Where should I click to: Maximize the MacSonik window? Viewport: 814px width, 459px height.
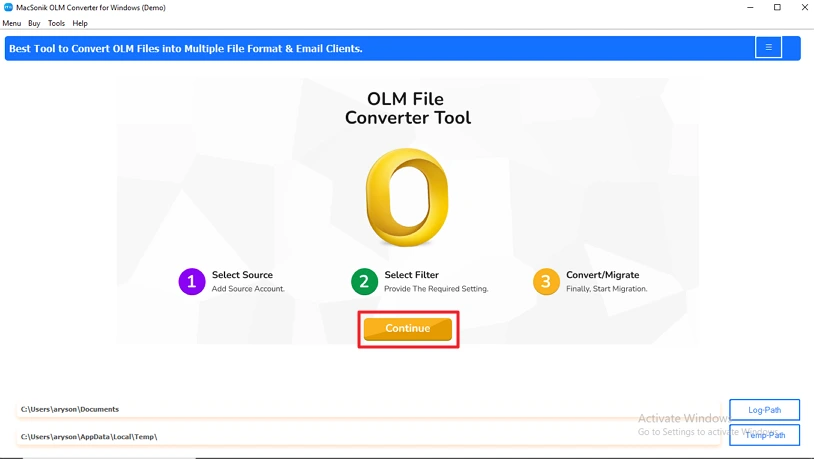(777, 7)
